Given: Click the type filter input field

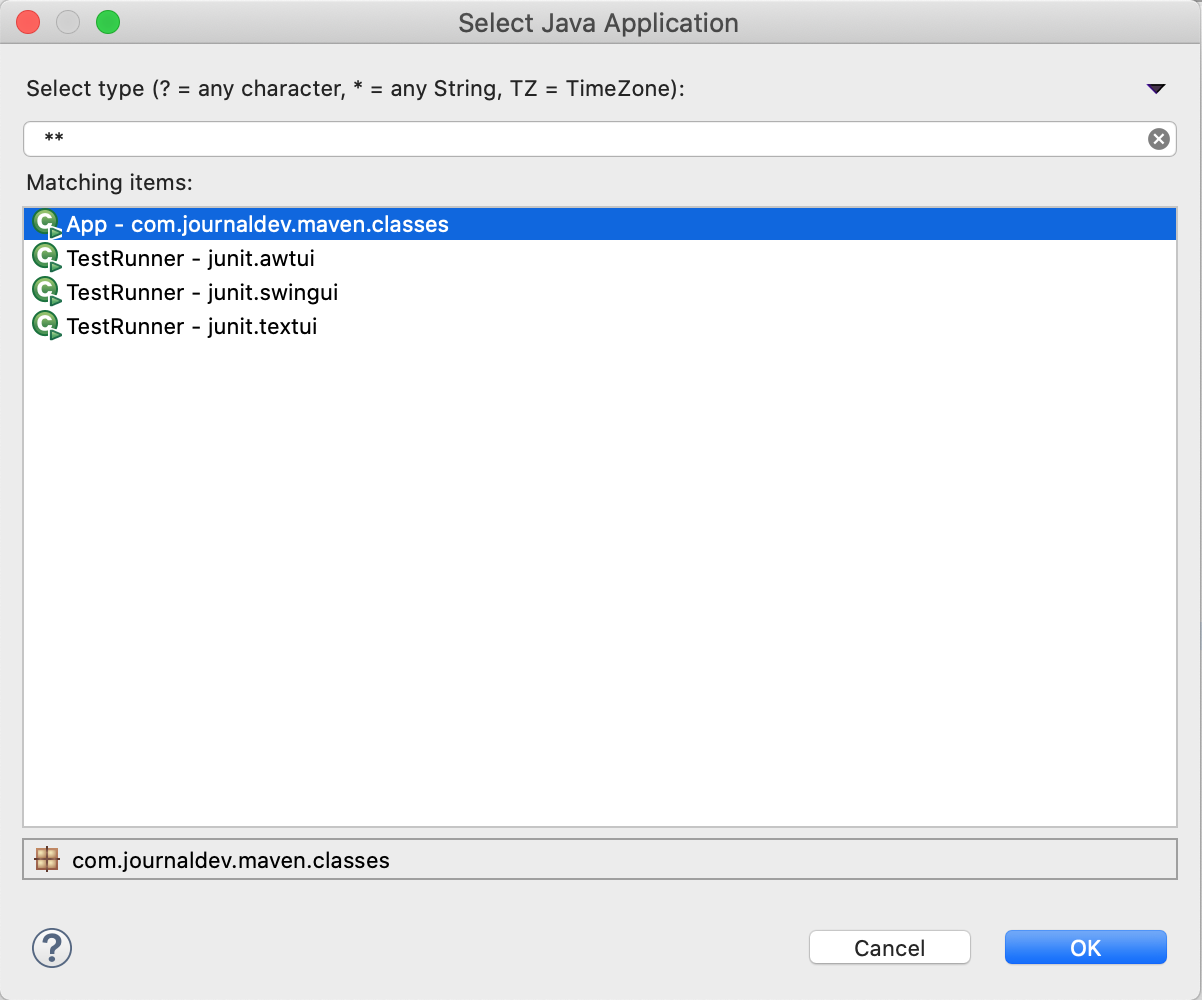Looking at the screenshot, I should click(x=500, y=138).
